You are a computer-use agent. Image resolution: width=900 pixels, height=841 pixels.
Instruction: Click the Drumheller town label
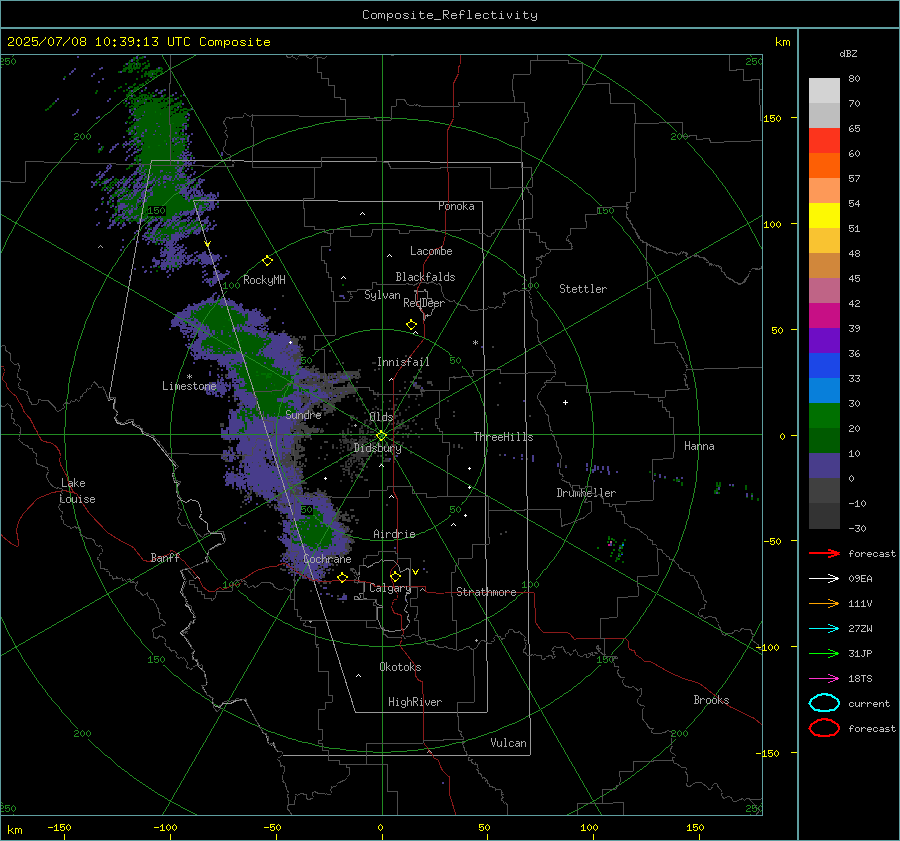coord(586,493)
